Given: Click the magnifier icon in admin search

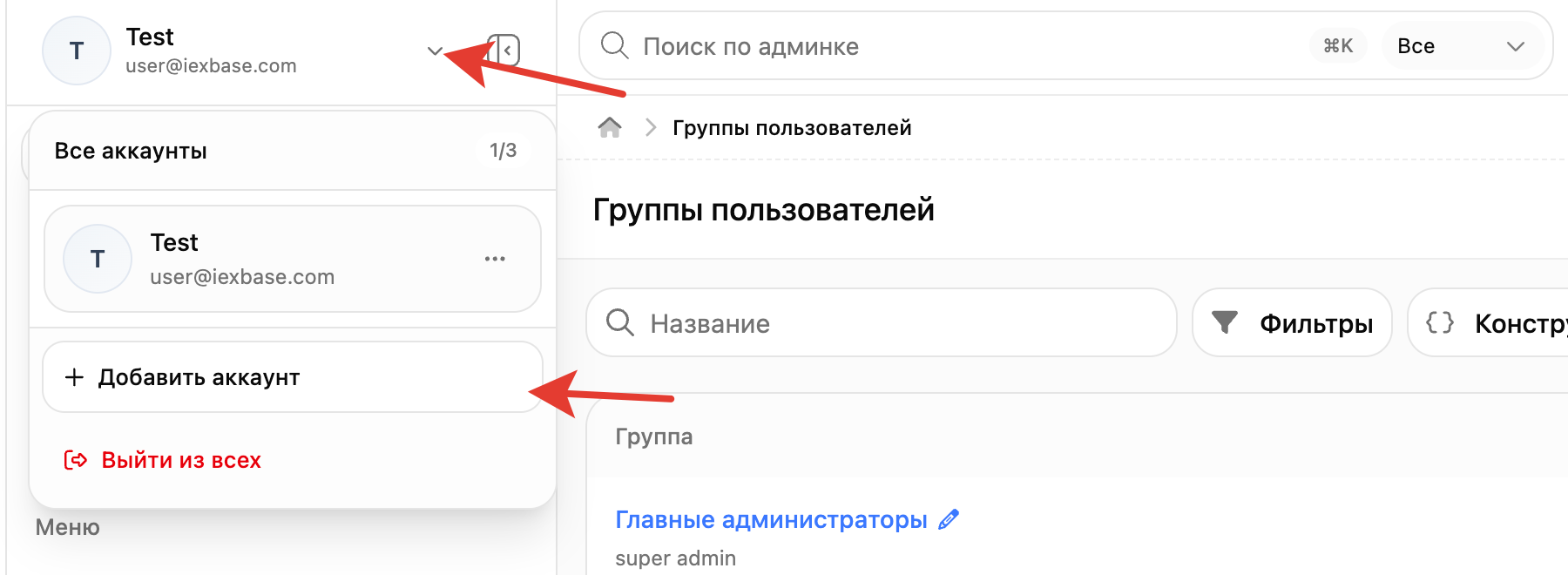Looking at the screenshot, I should 615,45.
